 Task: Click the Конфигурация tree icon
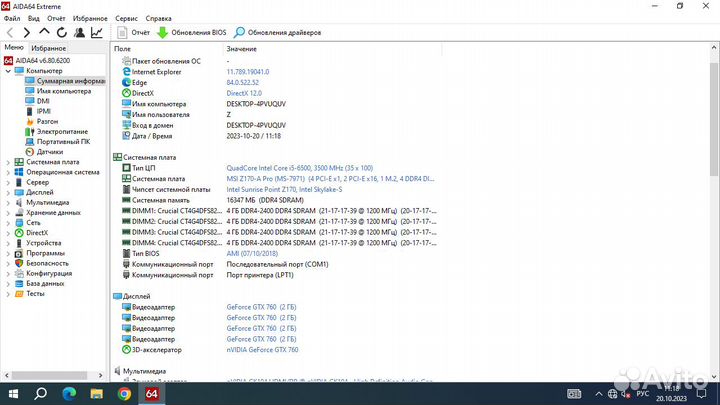click(19, 273)
